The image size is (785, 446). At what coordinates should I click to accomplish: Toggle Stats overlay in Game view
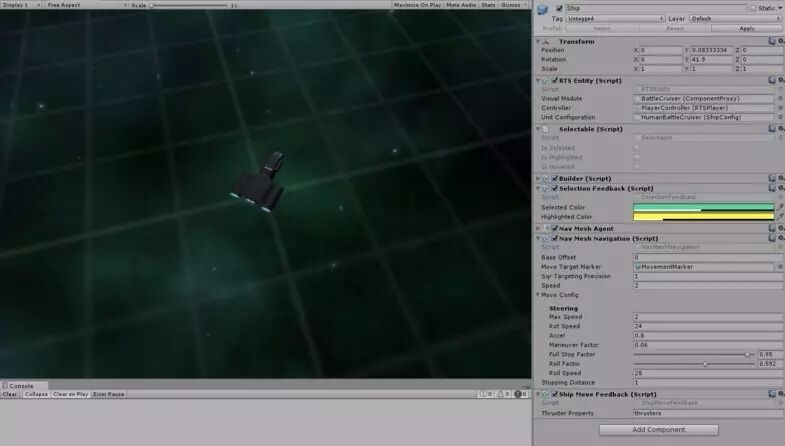pos(488,5)
